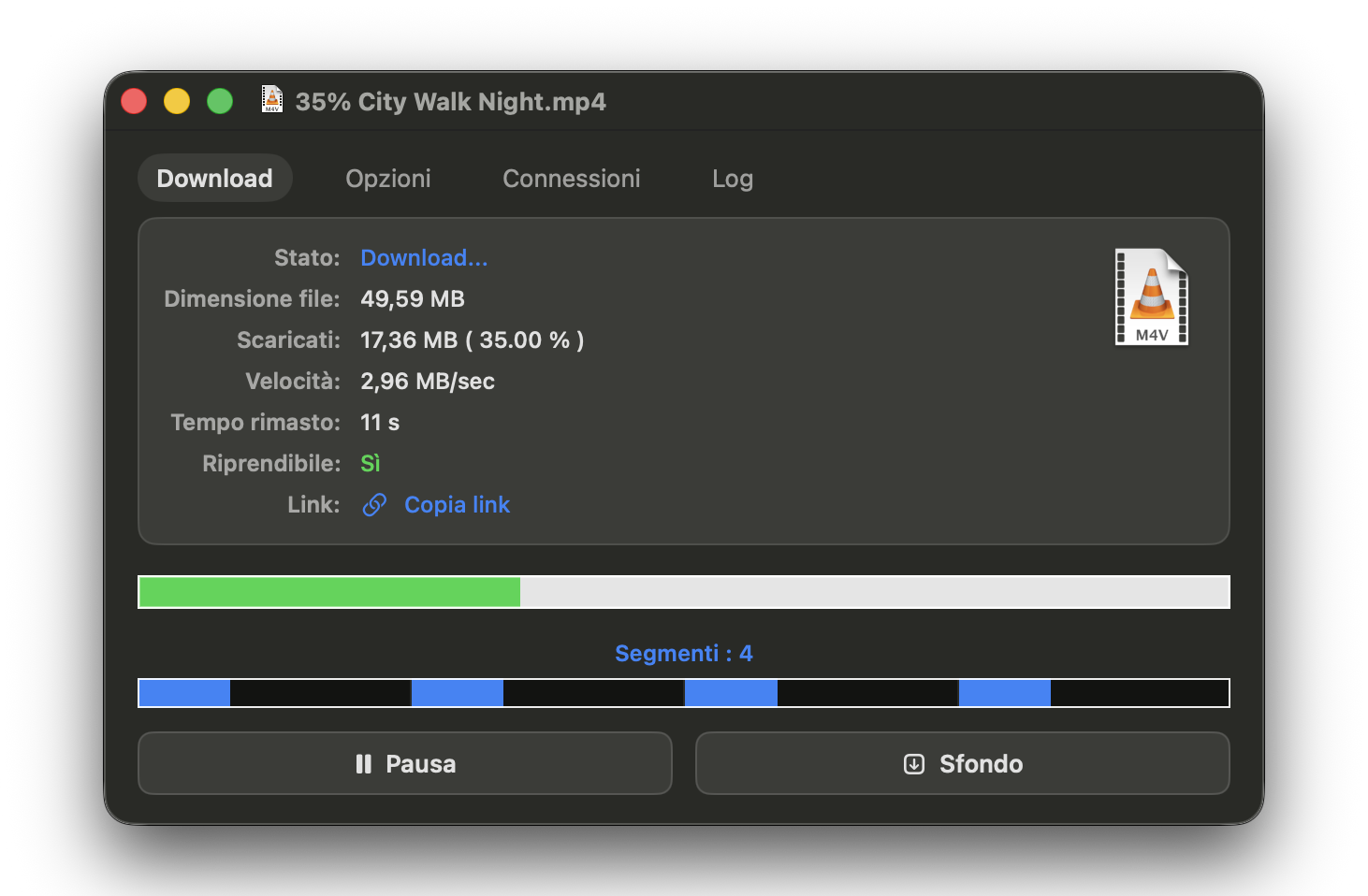1368x896 pixels.
Task: Click the Riprendibile: label
Action: (271, 464)
